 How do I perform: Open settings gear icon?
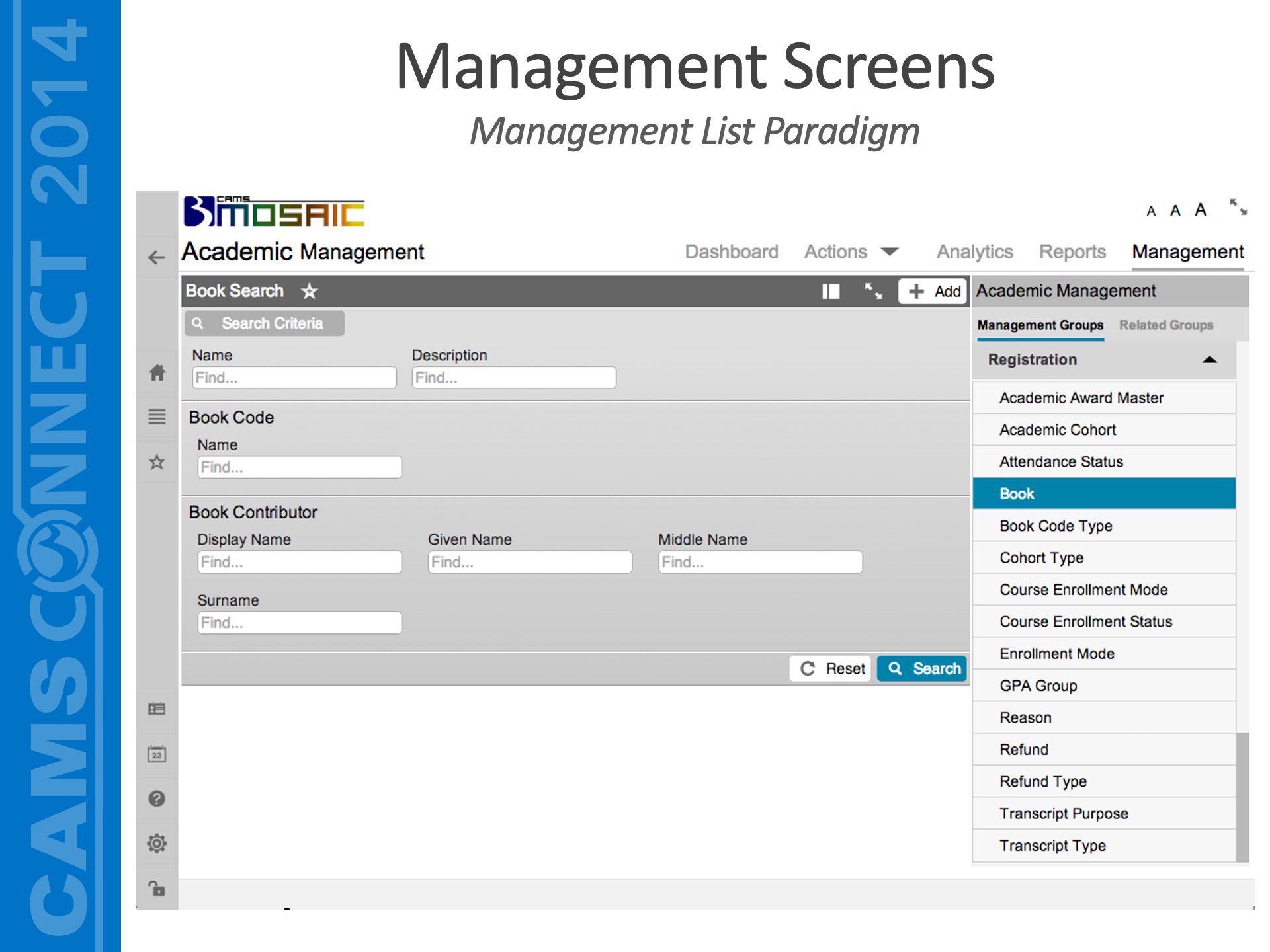tap(157, 843)
